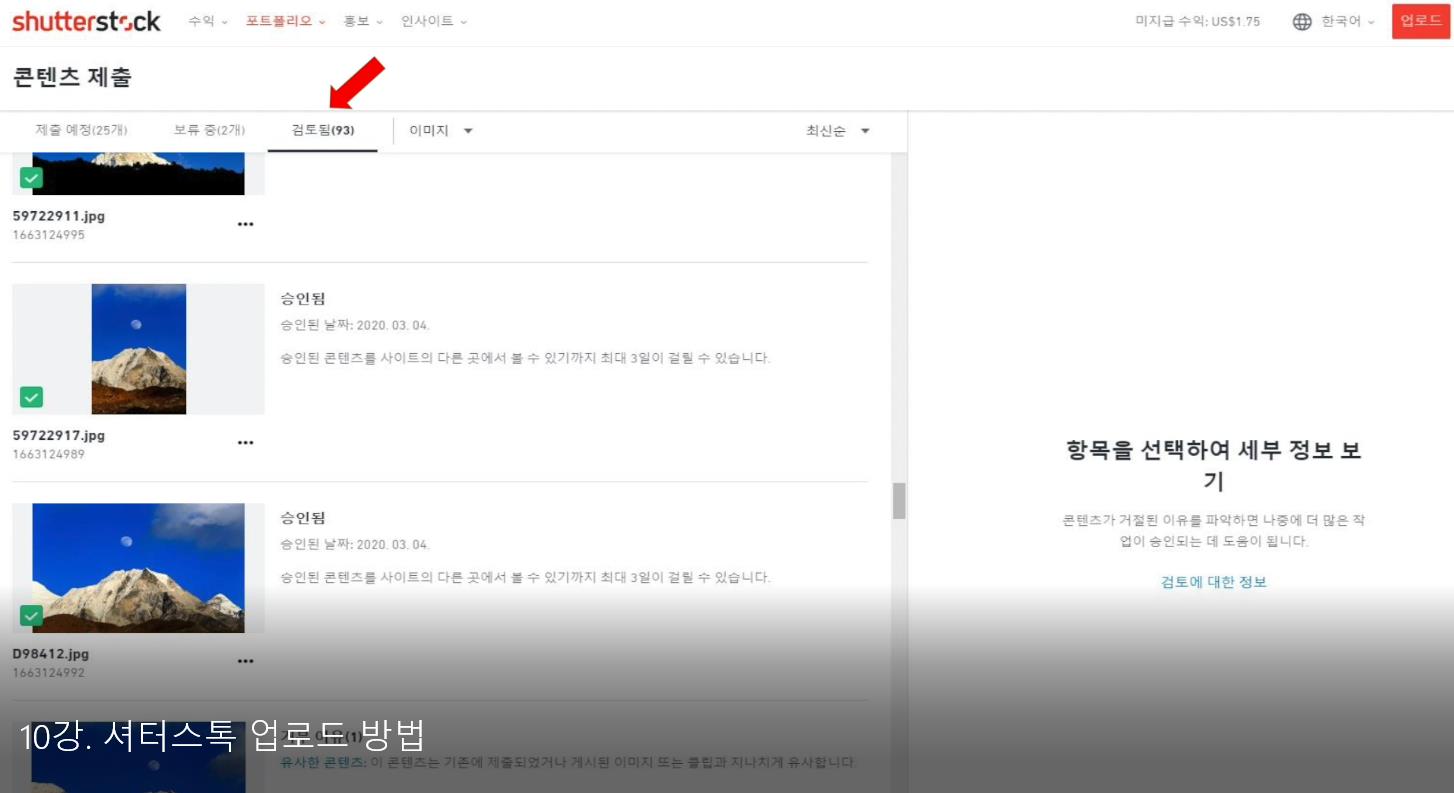Image resolution: width=1454 pixels, height=793 pixels.
Task: Toggle green checkmark on D98412.jpg thumbnail
Action: 32,615
